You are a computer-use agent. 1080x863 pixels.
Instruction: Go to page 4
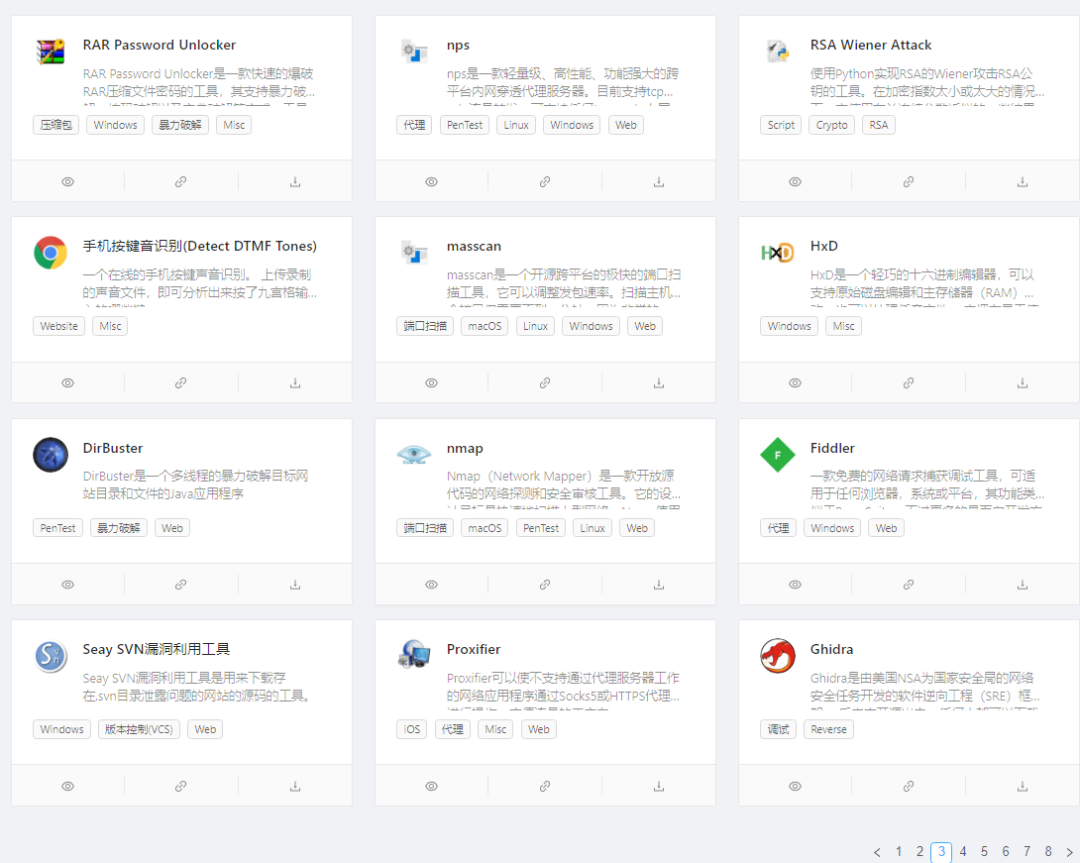point(963,852)
